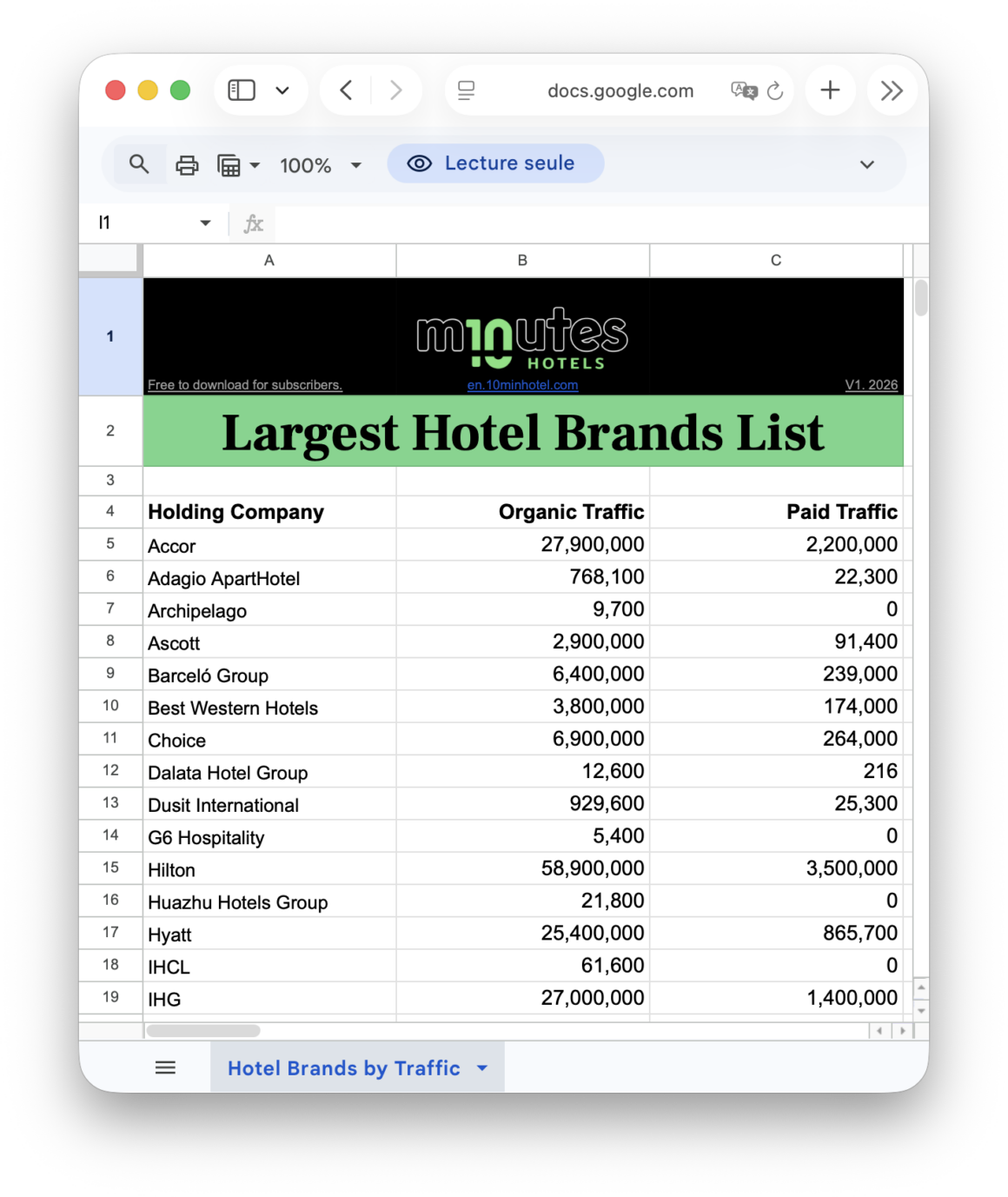Screen dimensions: 1008x1197
Task: Open the name box dropdown arrow
Action: [x=205, y=223]
